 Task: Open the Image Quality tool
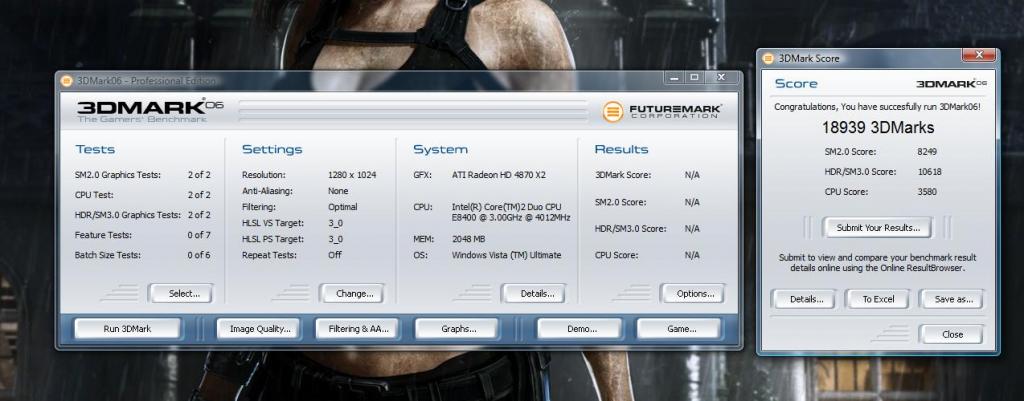coord(259,329)
